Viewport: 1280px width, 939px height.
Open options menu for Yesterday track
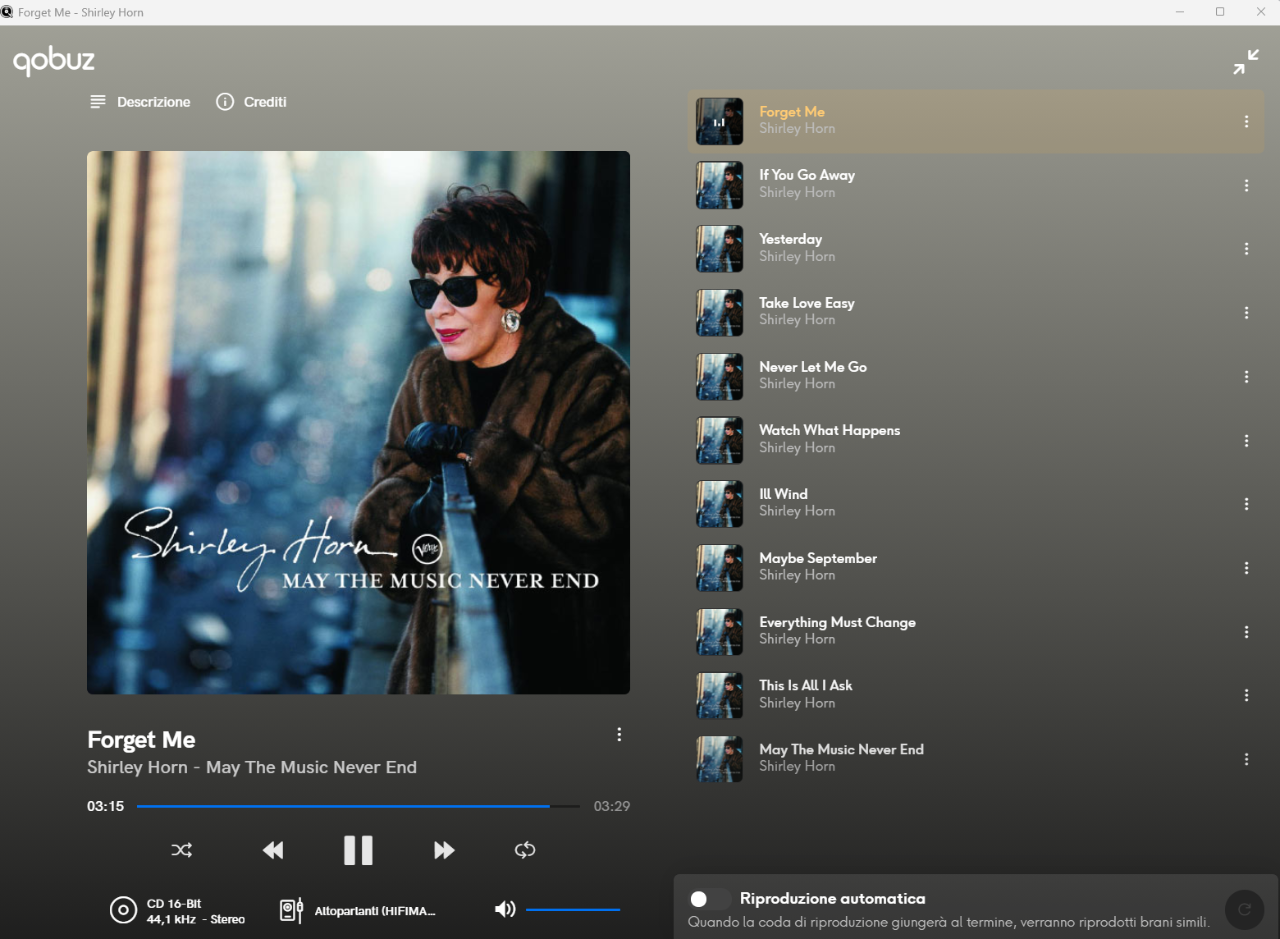click(1246, 249)
